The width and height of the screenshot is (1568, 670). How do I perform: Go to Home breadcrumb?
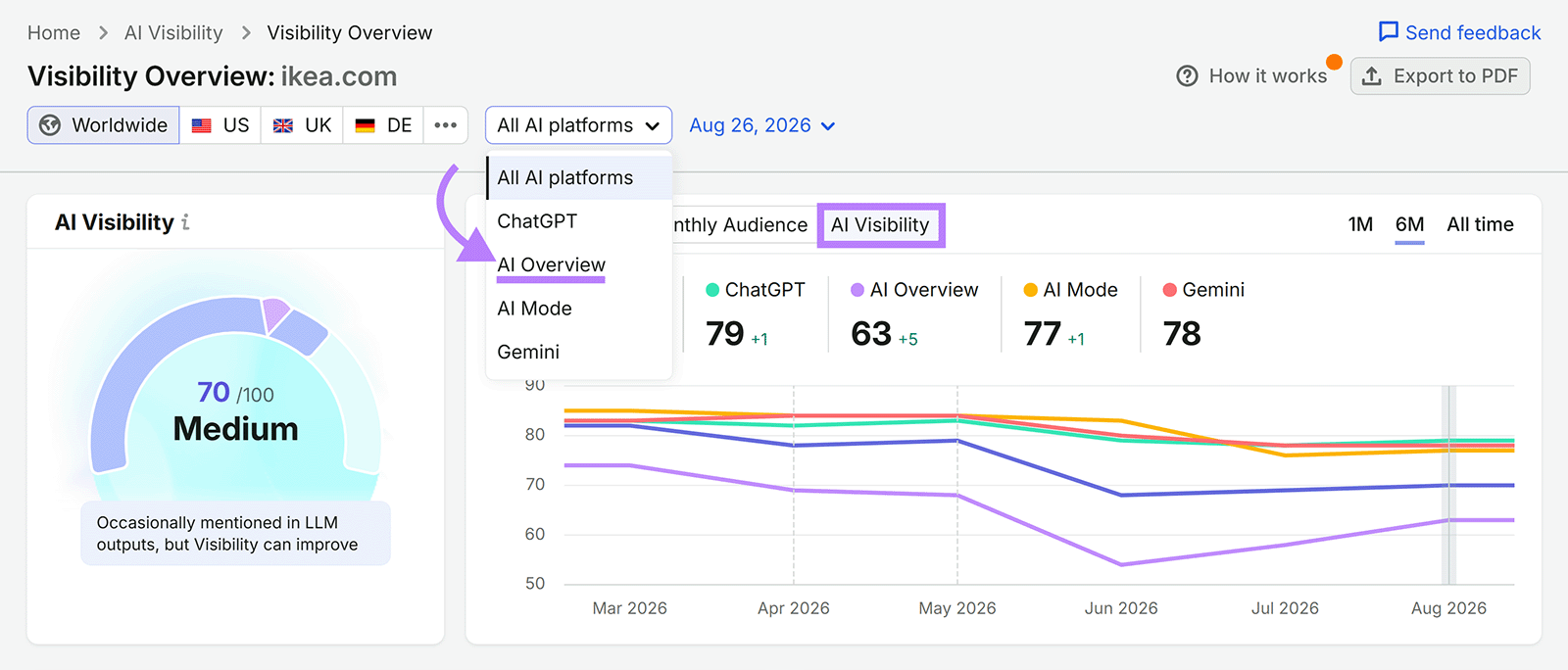point(54,33)
